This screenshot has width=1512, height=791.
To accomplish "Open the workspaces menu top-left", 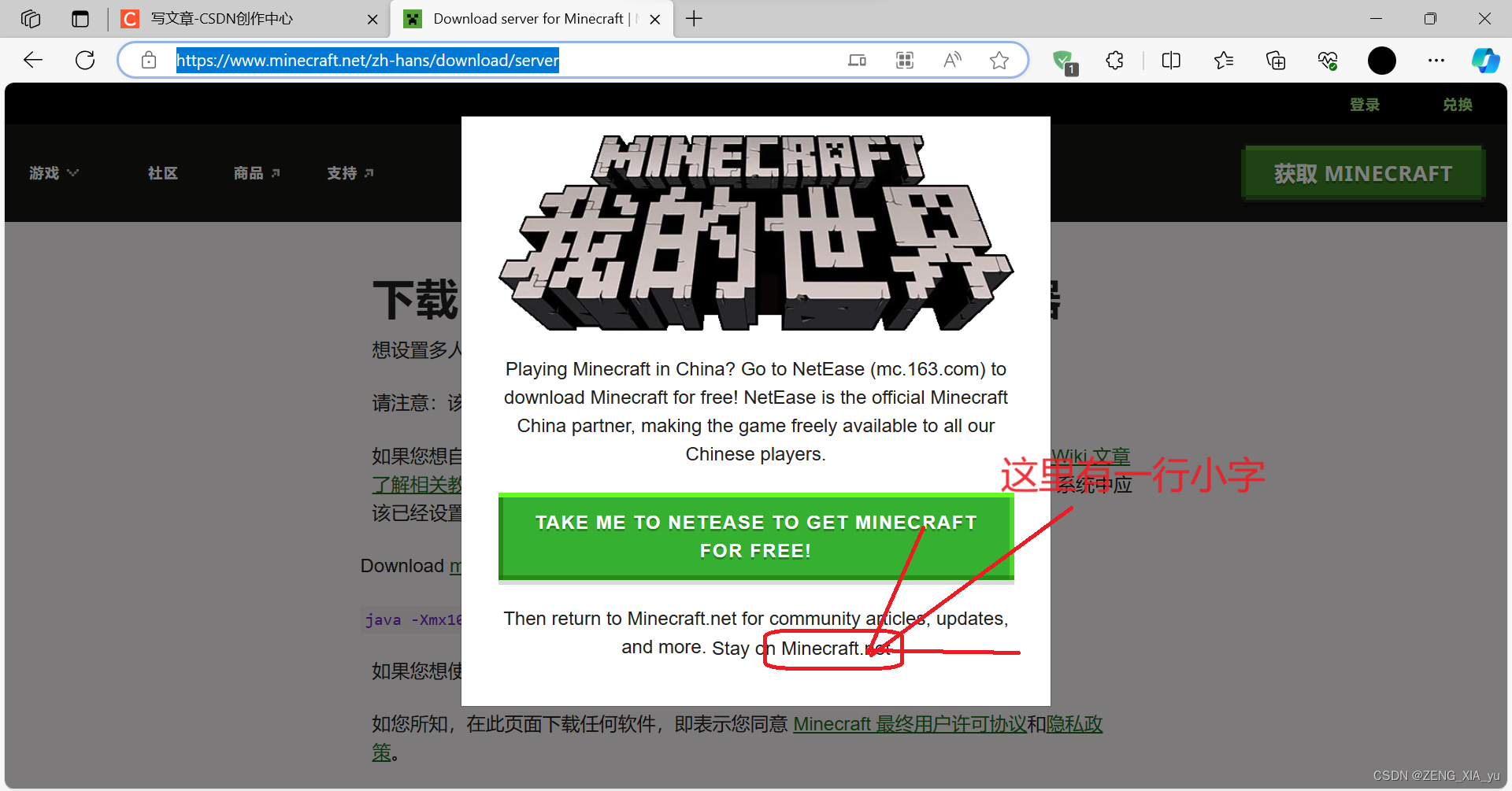I will click(x=30, y=19).
